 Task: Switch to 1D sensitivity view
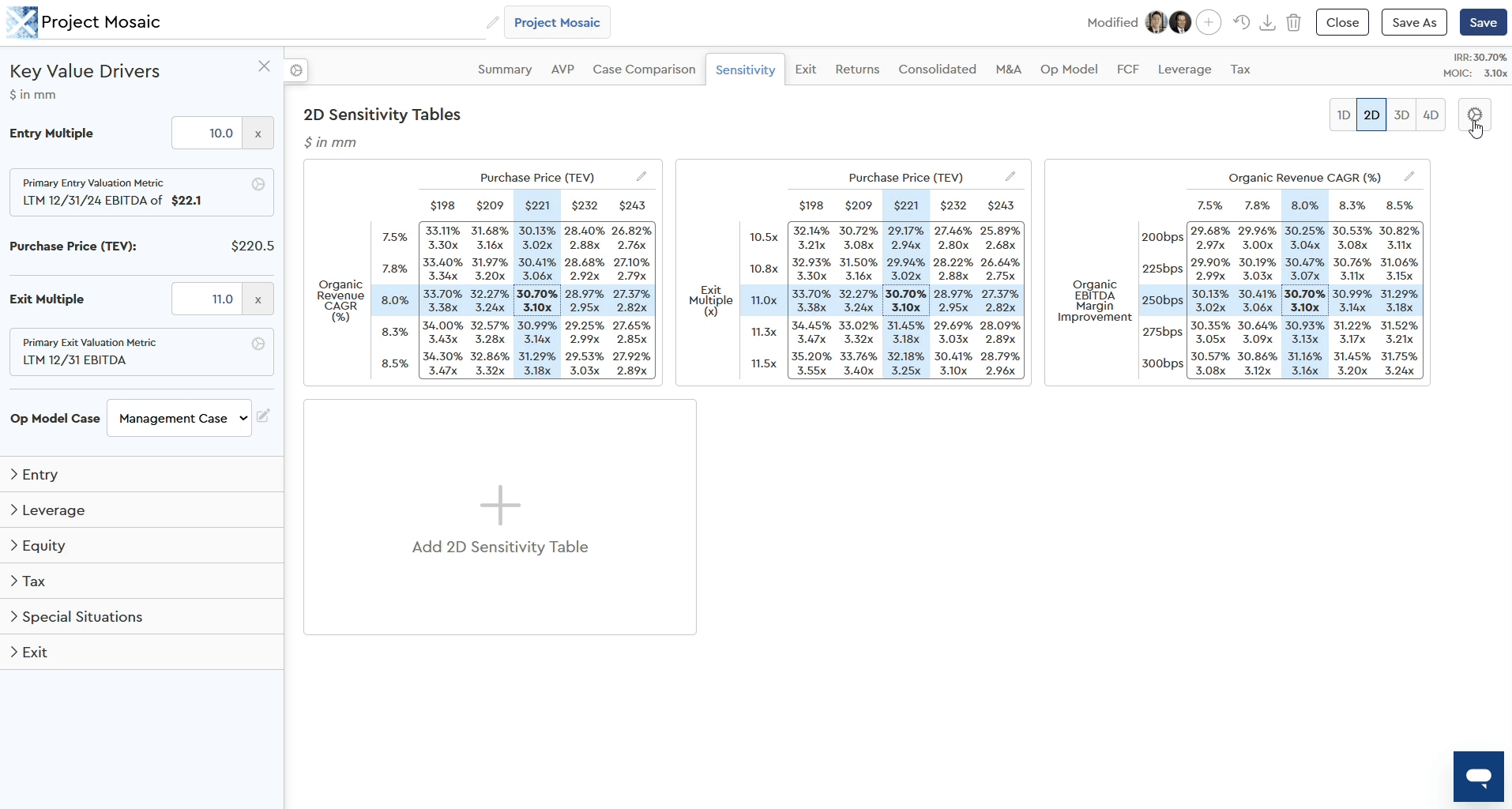tap(1343, 115)
